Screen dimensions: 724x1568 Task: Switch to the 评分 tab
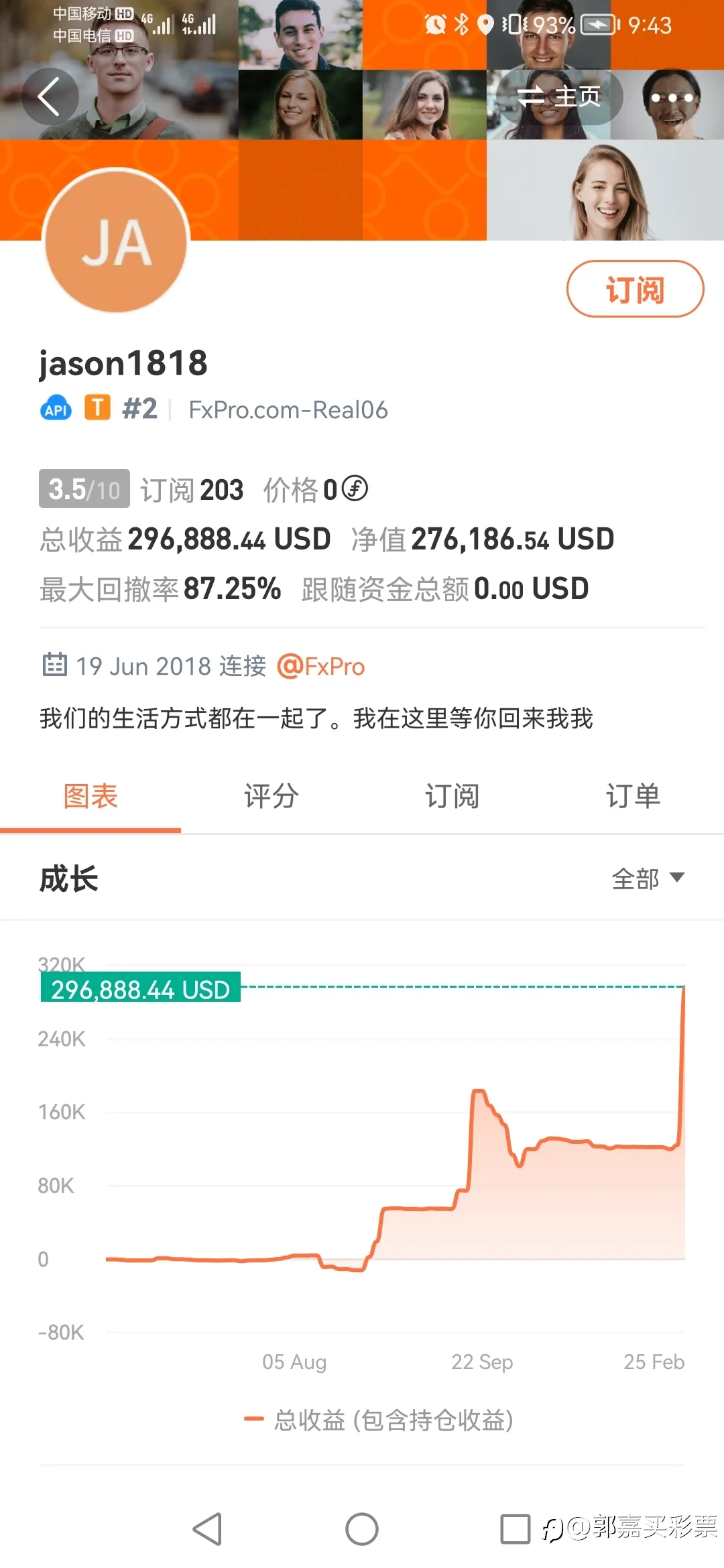[271, 797]
